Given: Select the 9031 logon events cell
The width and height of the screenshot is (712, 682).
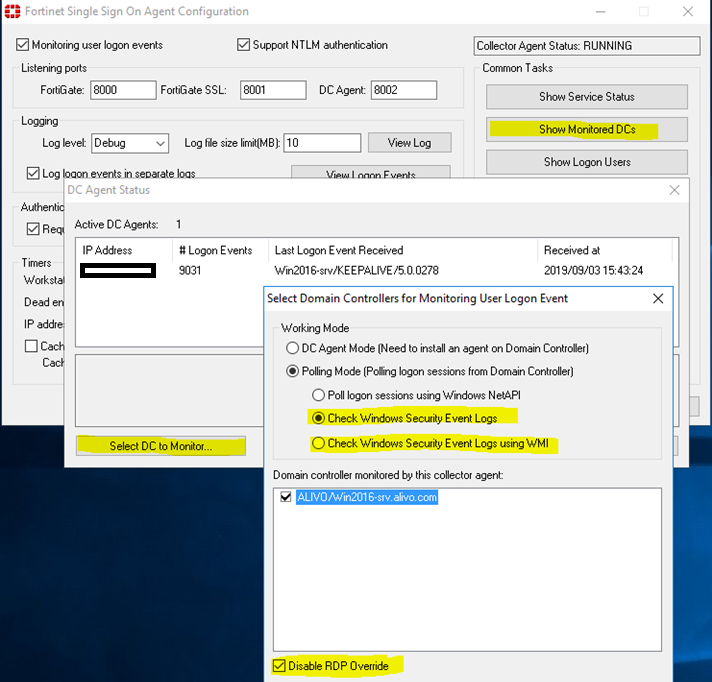Looking at the screenshot, I should 190,271.
